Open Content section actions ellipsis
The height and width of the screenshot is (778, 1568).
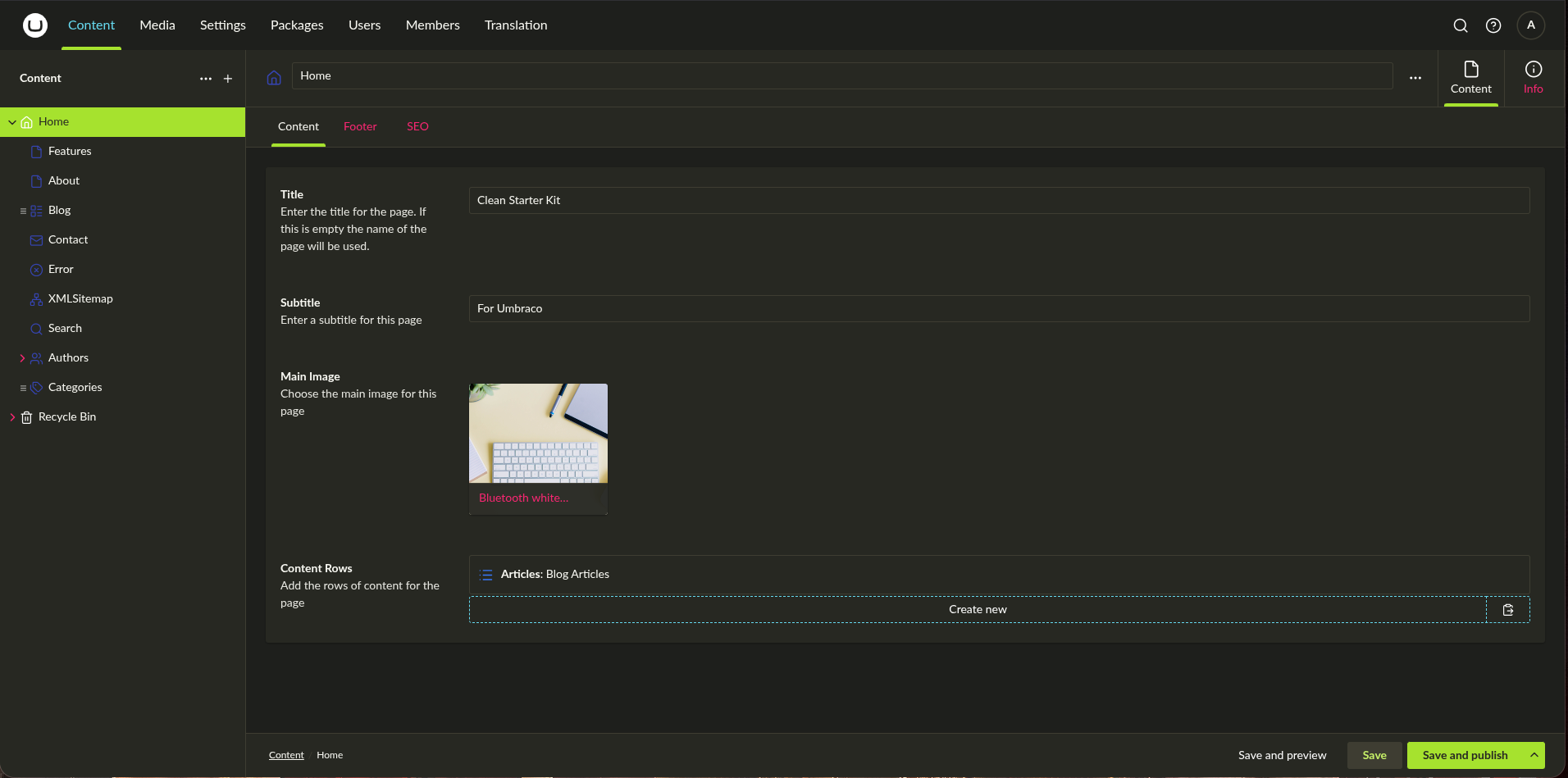coord(206,79)
